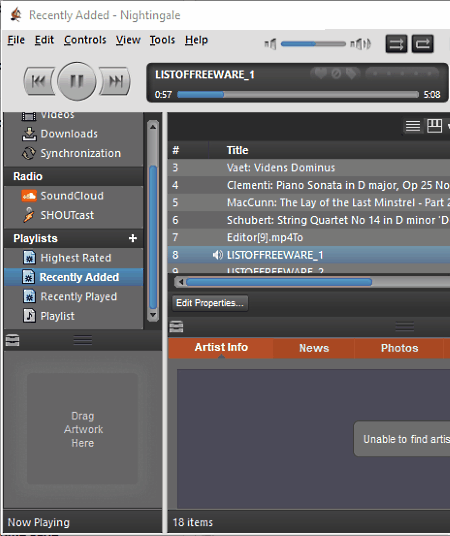Click the content pane grip handle
This screenshot has width=450, height=536.
pyautogui.click(x=405, y=326)
